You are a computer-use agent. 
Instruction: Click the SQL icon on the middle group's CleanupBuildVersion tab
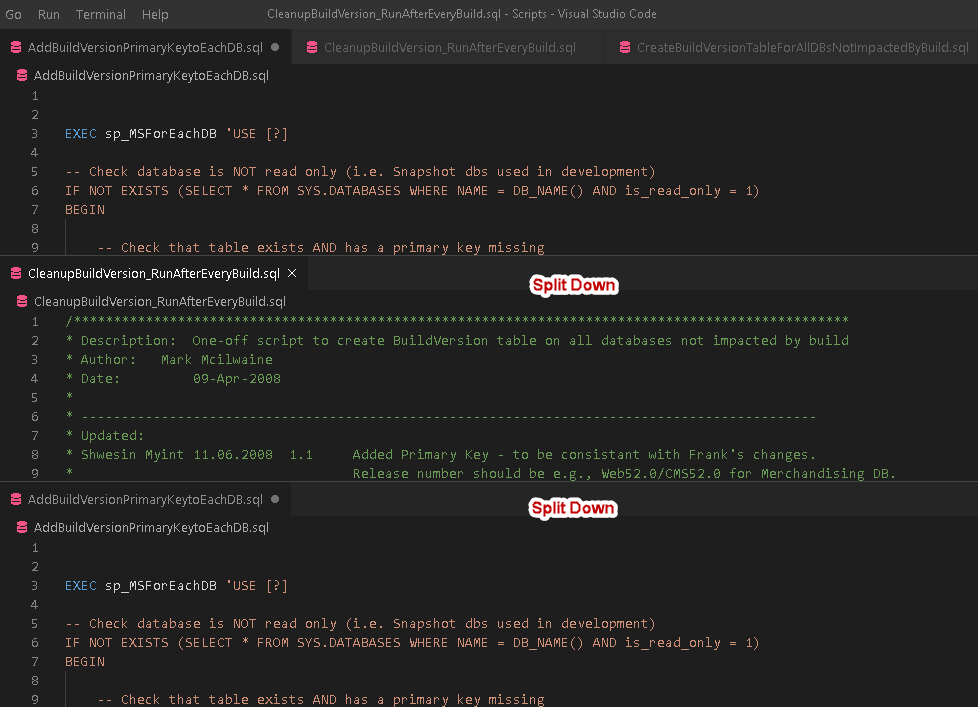[16, 274]
